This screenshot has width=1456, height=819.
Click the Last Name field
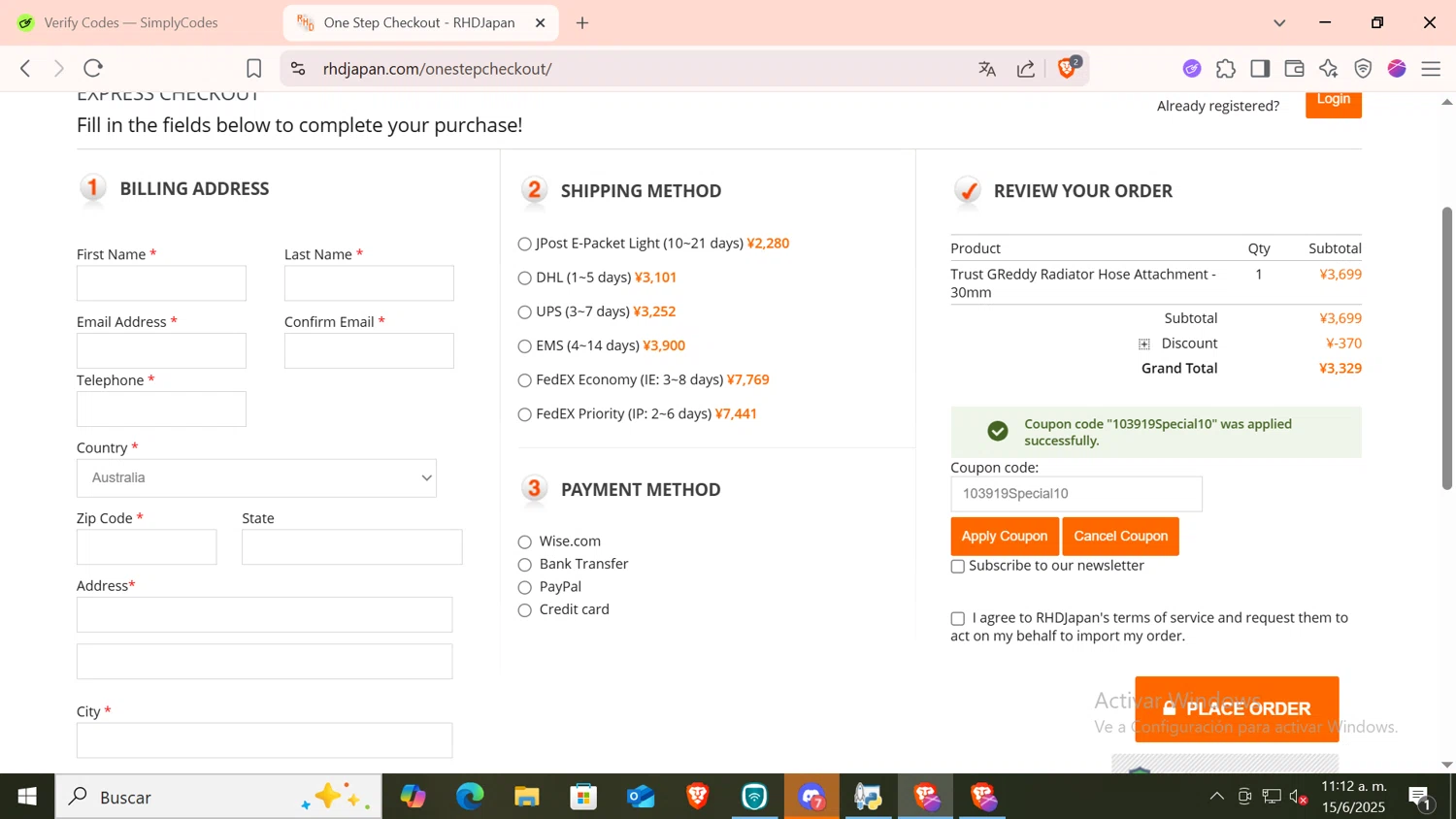pyautogui.click(x=369, y=283)
